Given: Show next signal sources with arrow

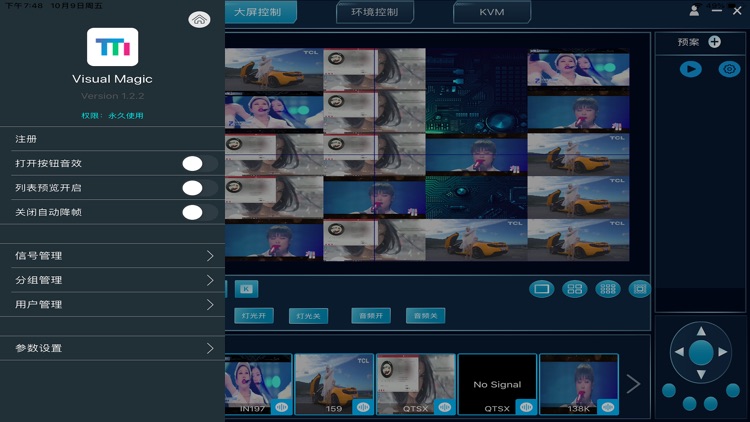Looking at the screenshot, I should [633, 384].
